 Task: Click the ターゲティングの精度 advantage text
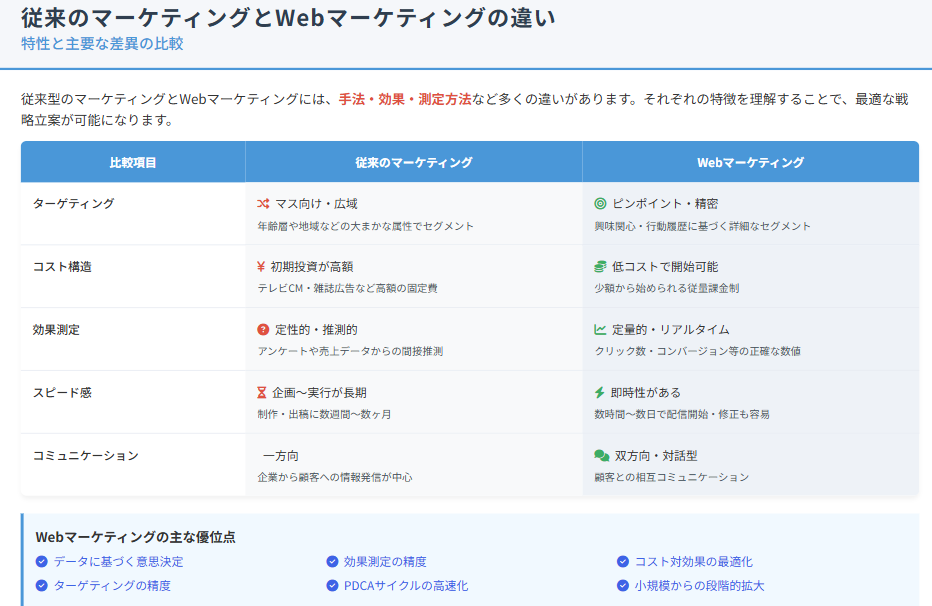[112, 586]
